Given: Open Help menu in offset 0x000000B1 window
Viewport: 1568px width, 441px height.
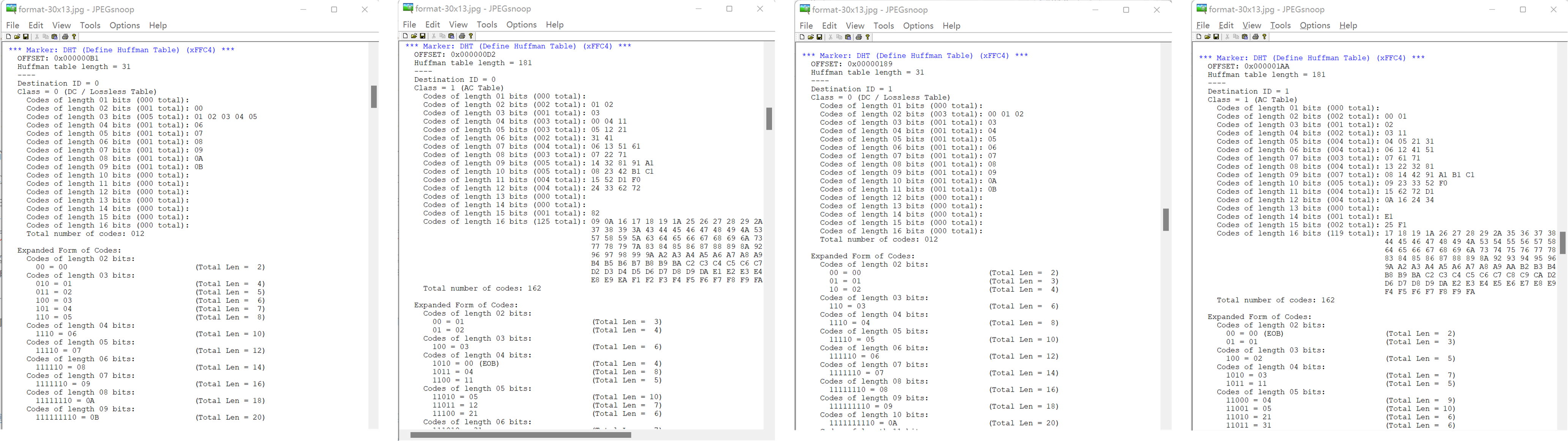Looking at the screenshot, I should (x=158, y=25).
